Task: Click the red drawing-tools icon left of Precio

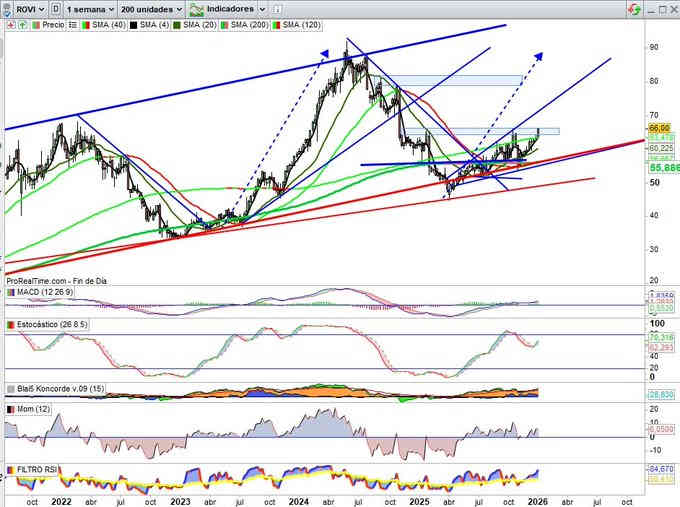Action: [x=10, y=24]
